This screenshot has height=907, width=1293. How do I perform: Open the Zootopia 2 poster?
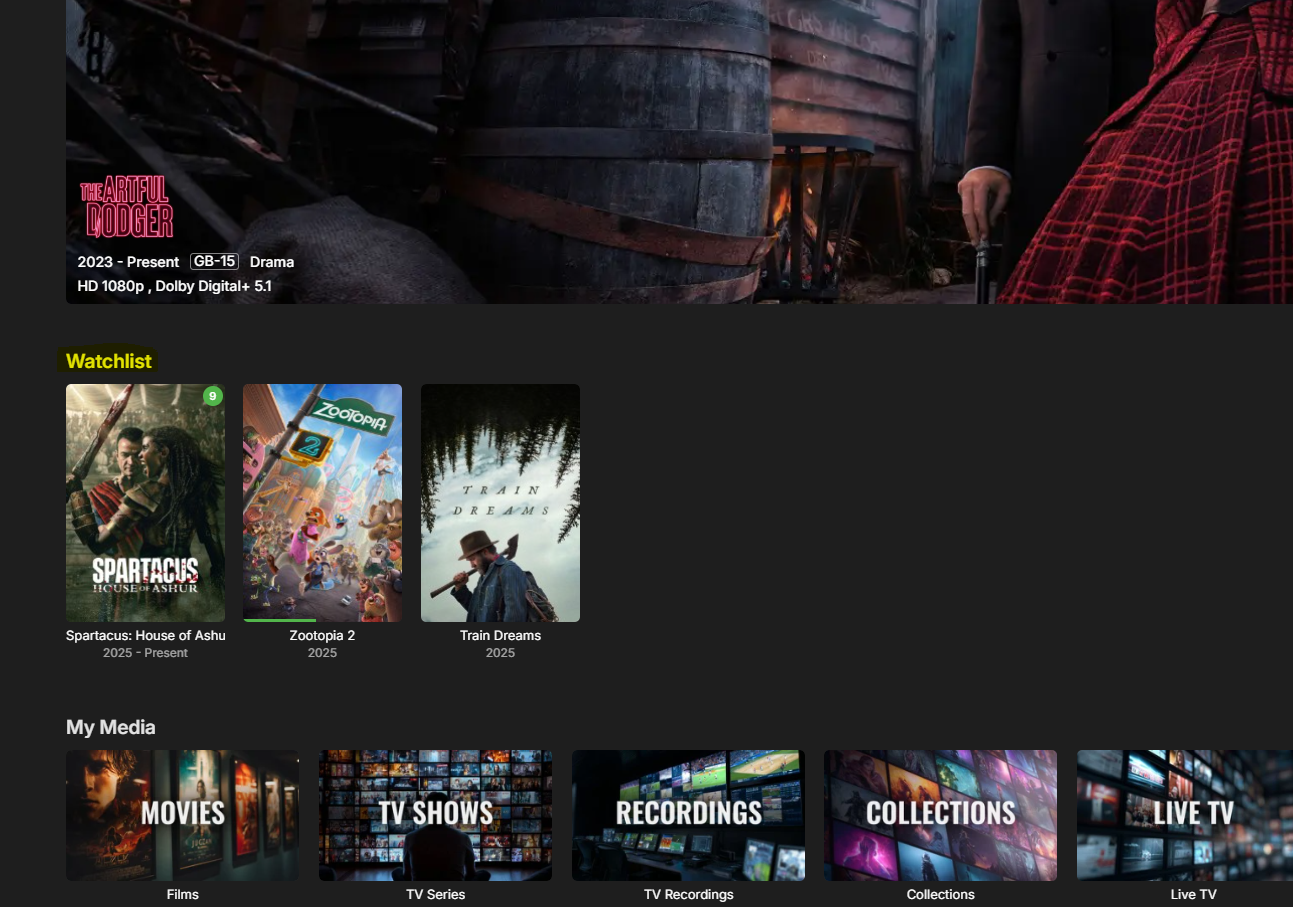coord(322,503)
